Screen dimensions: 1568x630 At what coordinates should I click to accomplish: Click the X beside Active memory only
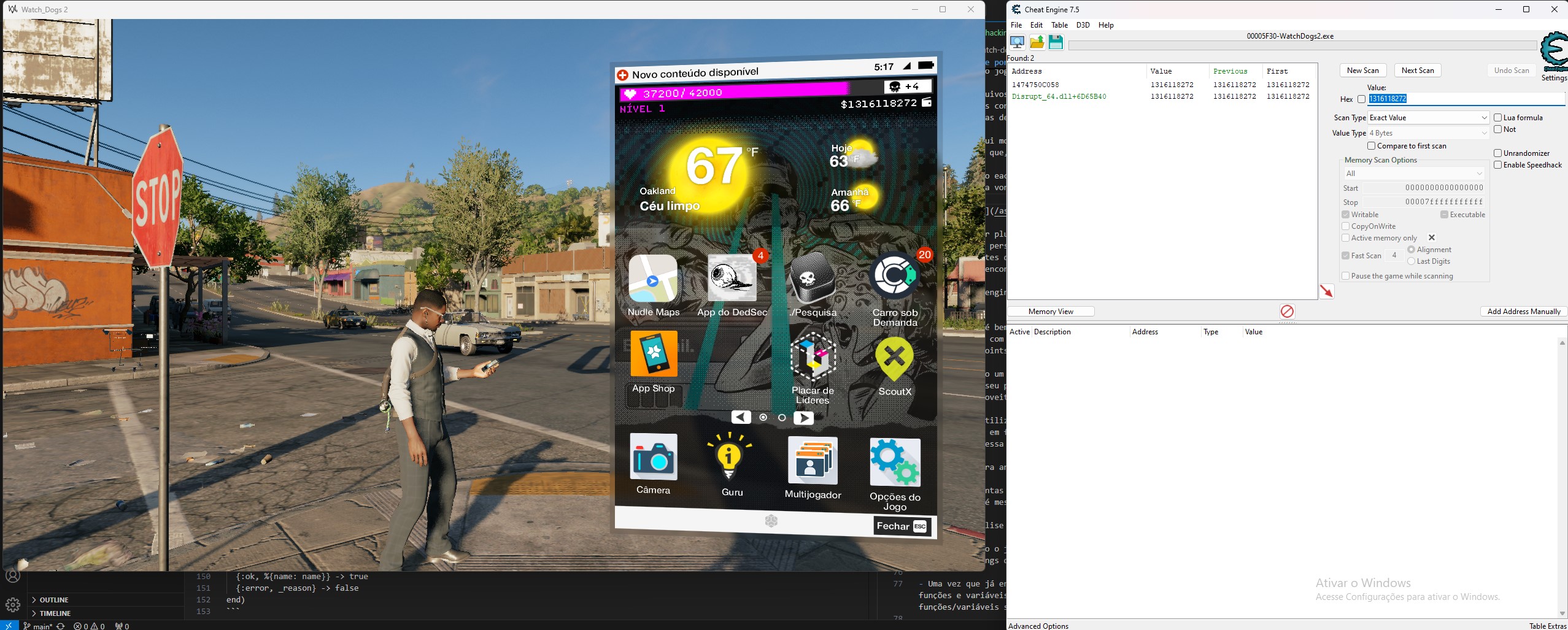[x=1431, y=237]
